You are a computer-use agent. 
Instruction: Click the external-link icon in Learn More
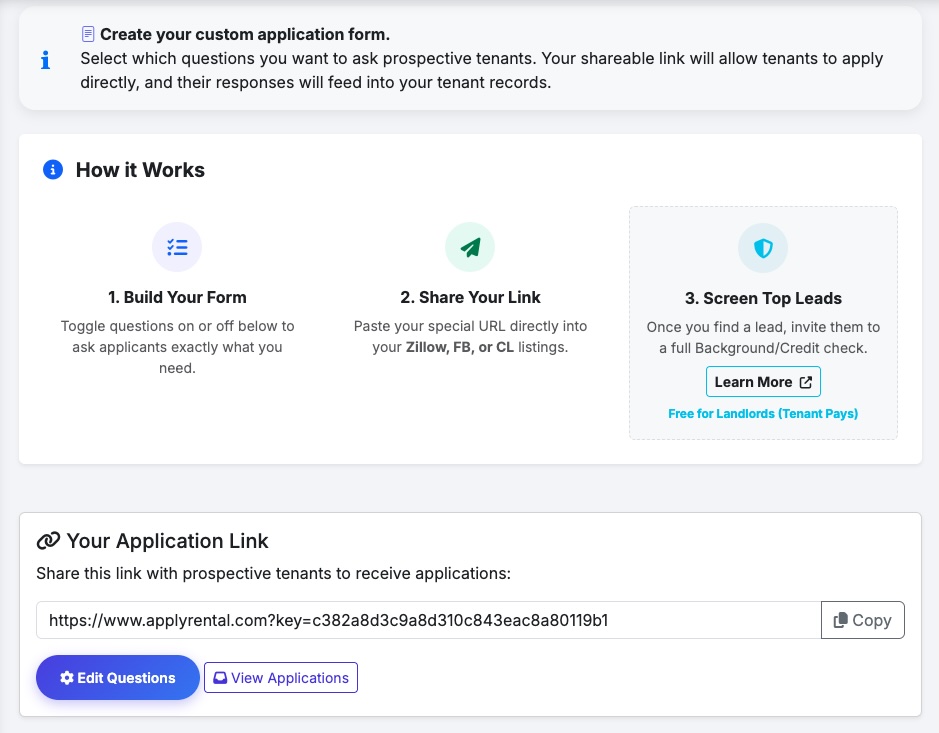click(x=806, y=382)
